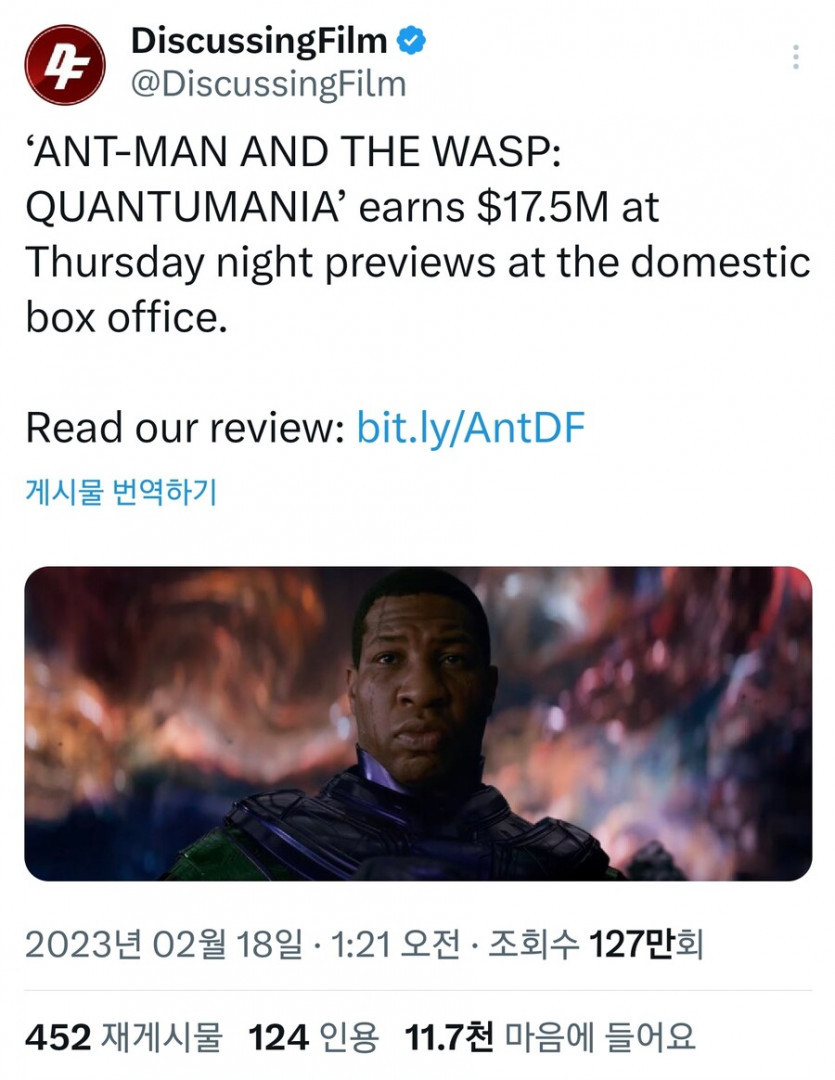
Task: Open the @DiscussingFilm handle link
Action: [x=269, y=84]
